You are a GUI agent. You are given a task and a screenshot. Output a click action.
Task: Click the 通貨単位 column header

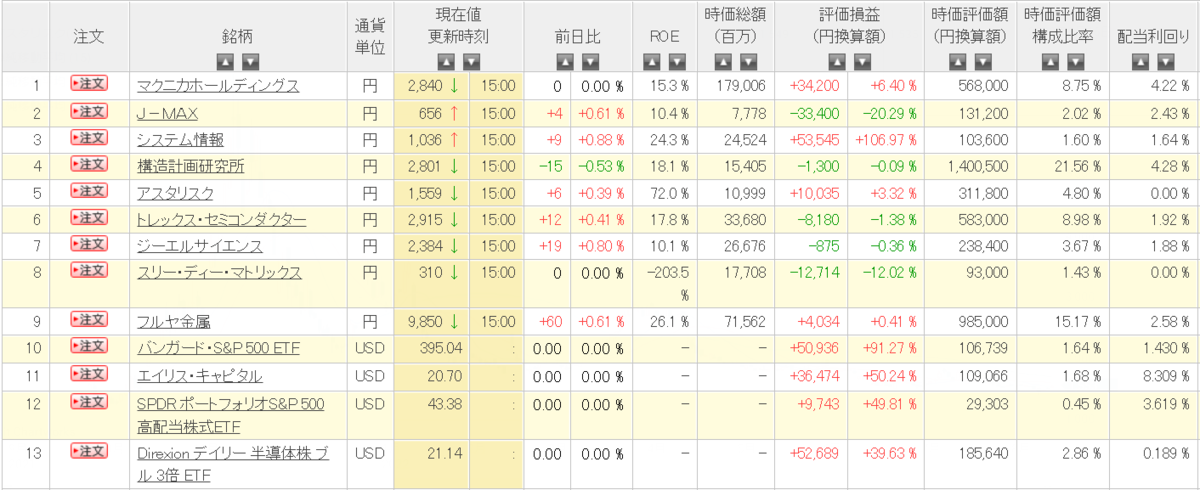coord(369,36)
